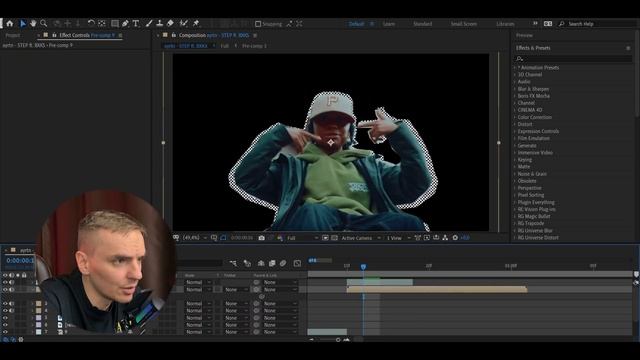Select the Small Screen workspace
The height and width of the screenshot is (360, 640).
coord(464,24)
